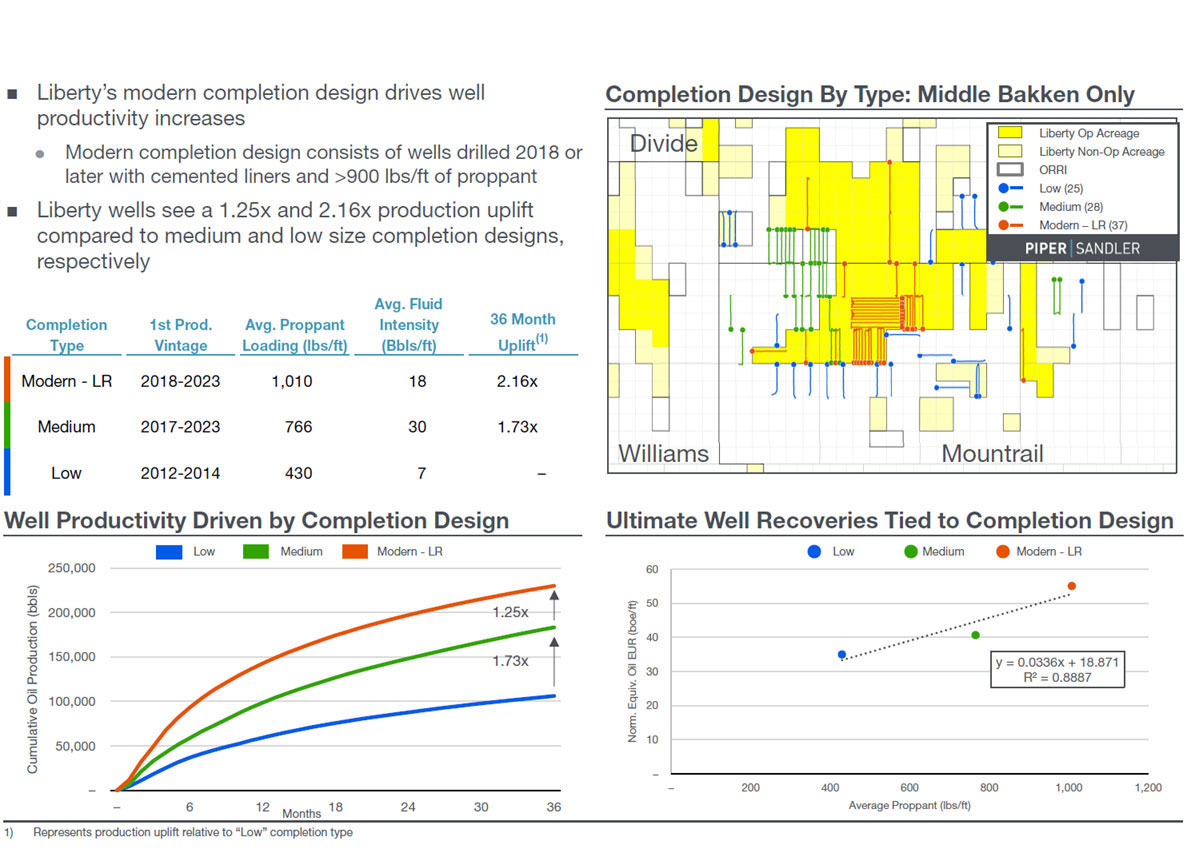Viewport: 1193px width, 848px height.
Task: Click the Avg. Proppant Loading column header
Action: click(x=294, y=335)
